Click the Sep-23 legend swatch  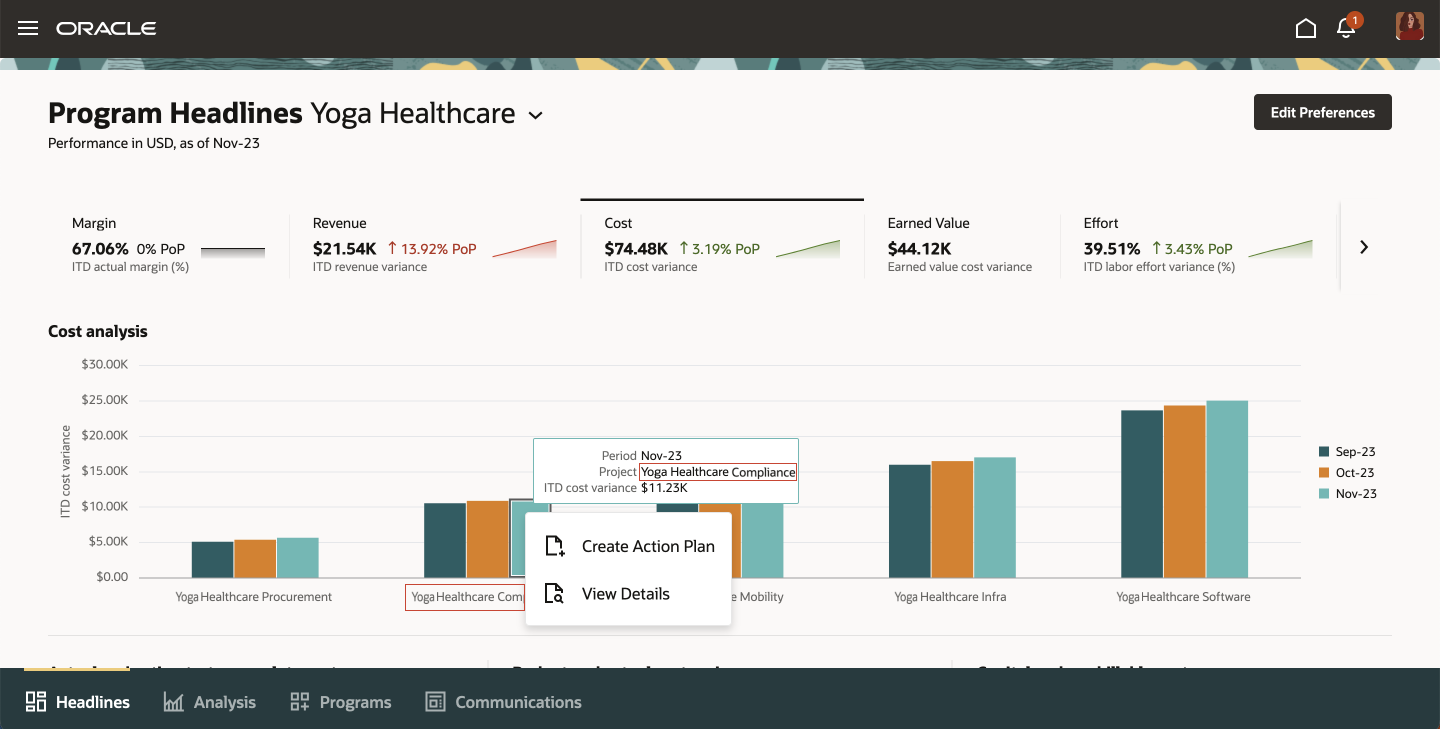click(x=1325, y=452)
